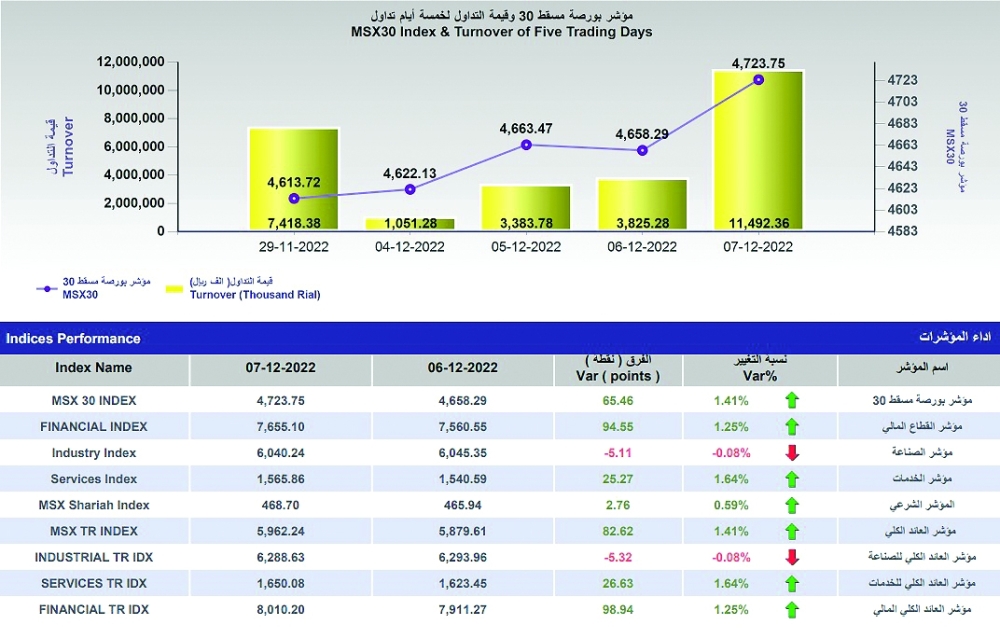Click the 04-12-2022 date axis label
This screenshot has width=1000, height=638.
point(410,246)
